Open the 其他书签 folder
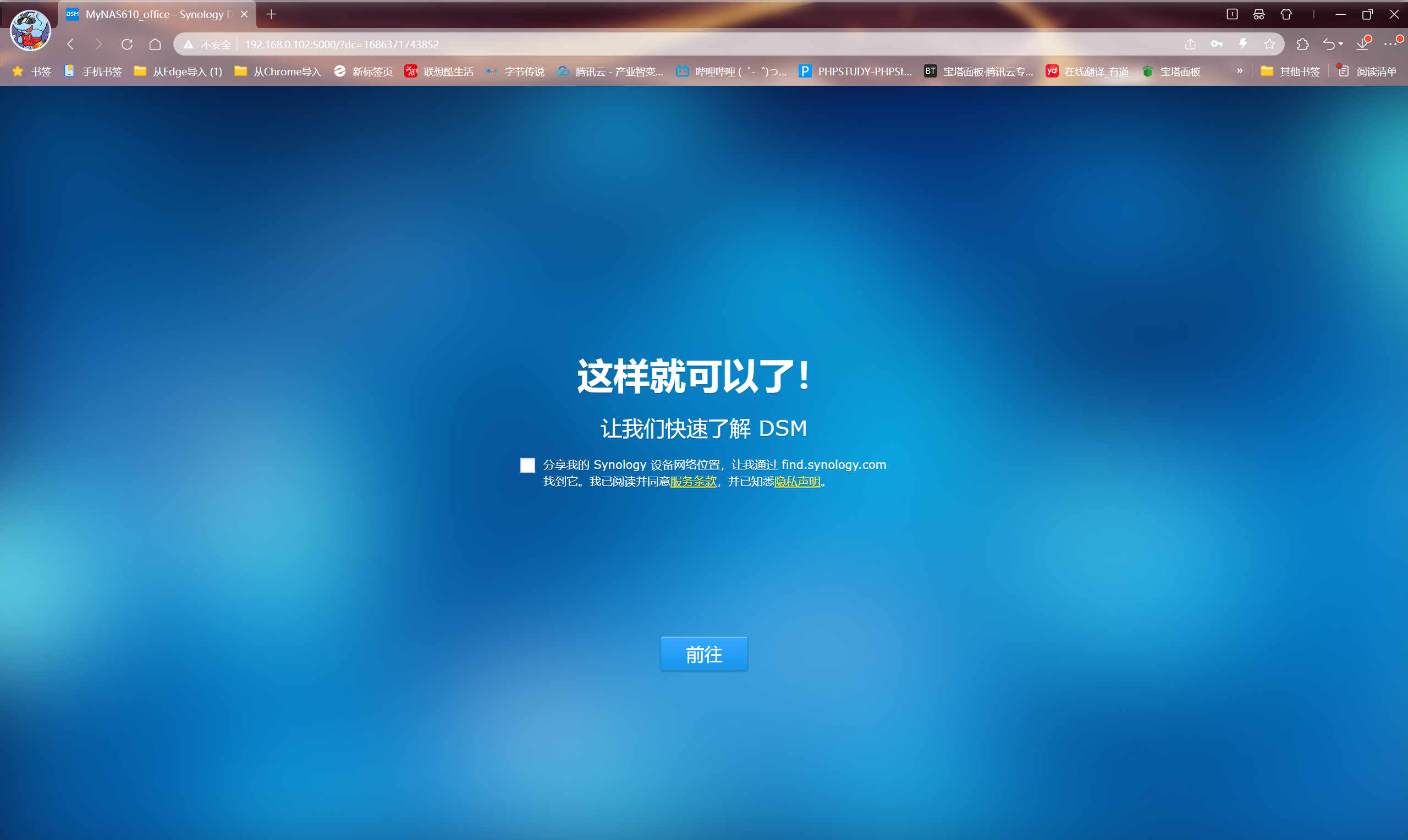This screenshot has width=1408, height=840. click(x=1291, y=71)
